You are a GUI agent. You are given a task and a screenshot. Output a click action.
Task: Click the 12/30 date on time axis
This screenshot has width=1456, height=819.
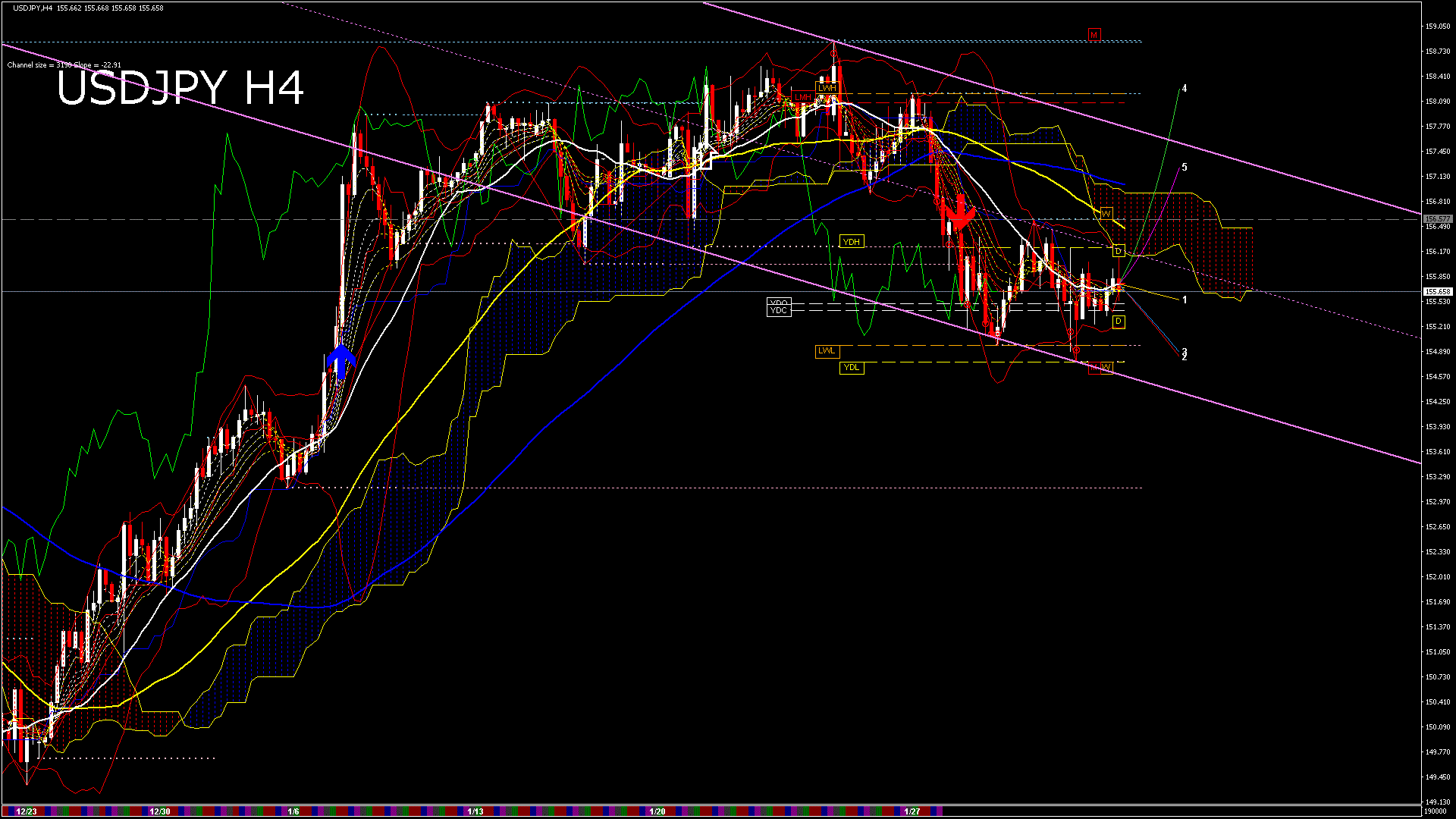(x=159, y=811)
